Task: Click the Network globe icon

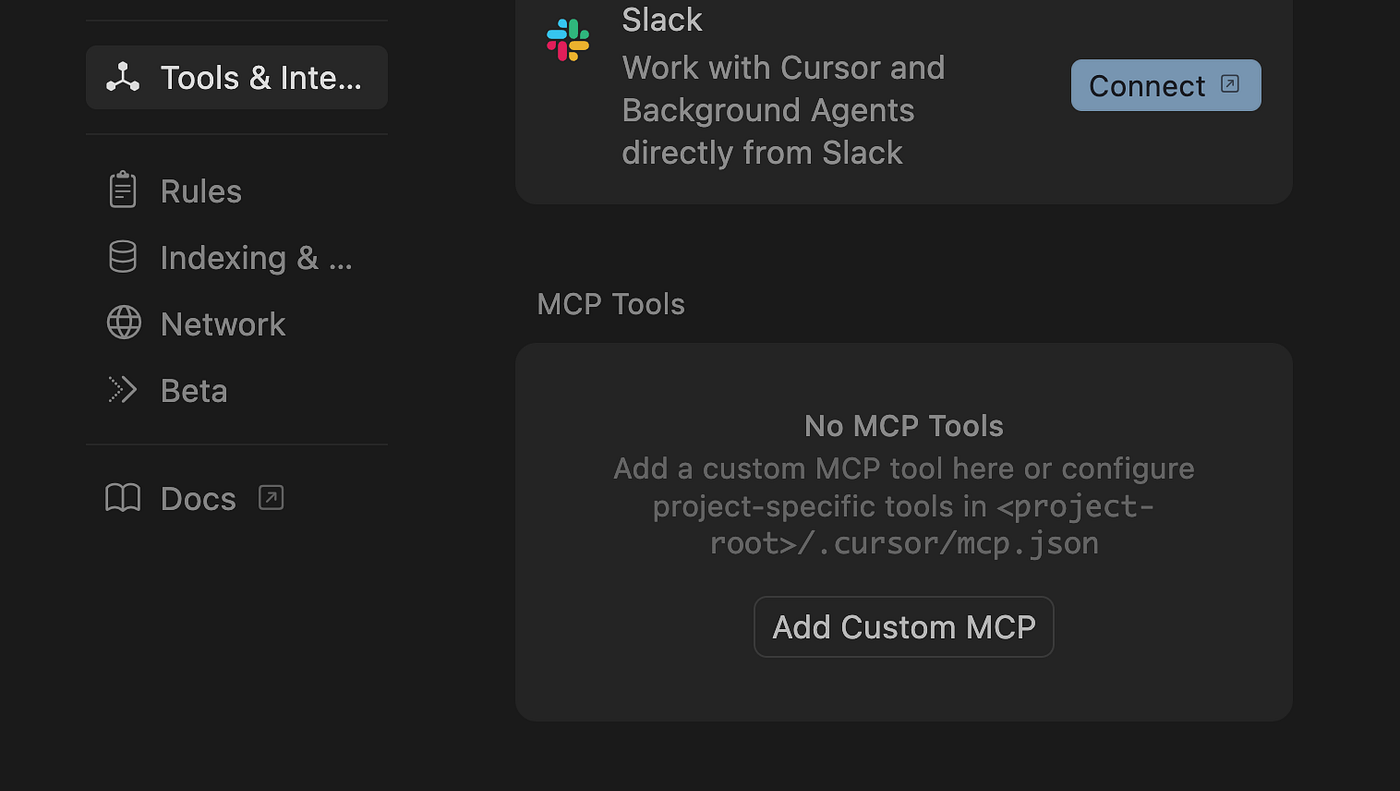Action: click(x=123, y=323)
